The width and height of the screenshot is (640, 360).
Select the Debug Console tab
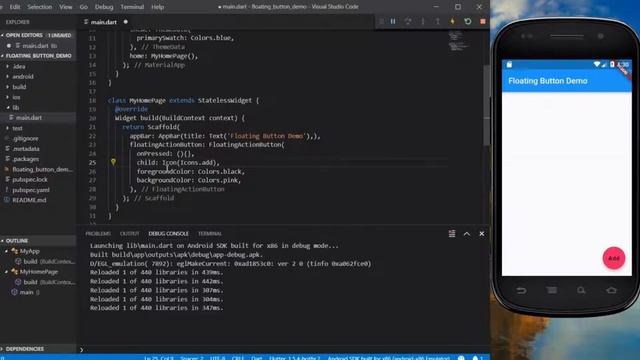pyautogui.click(x=168, y=233)
